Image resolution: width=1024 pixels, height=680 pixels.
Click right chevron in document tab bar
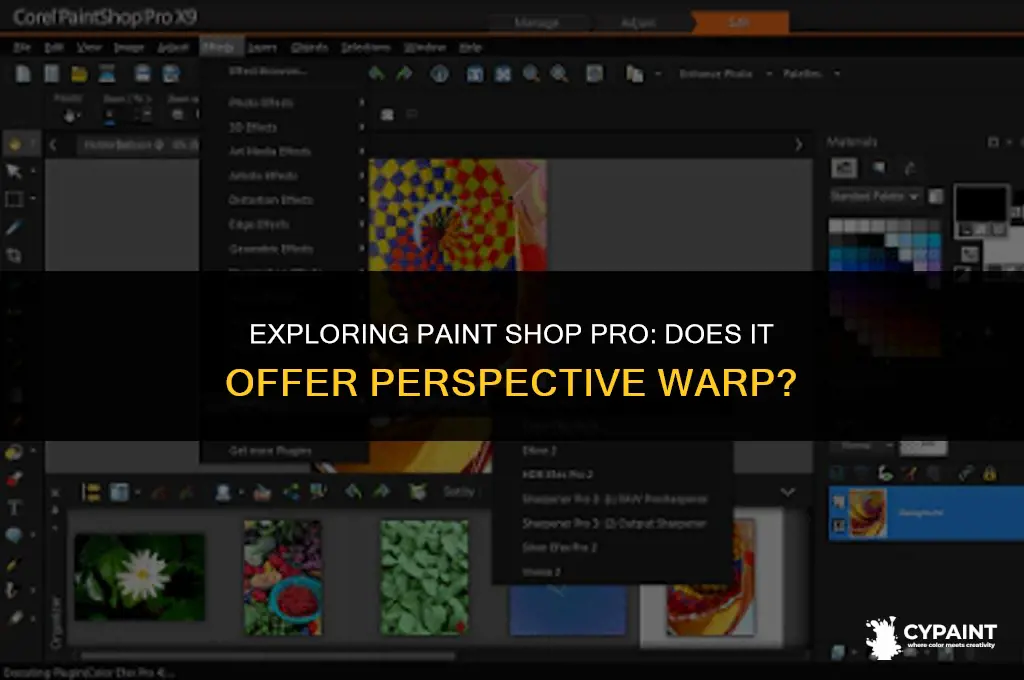coord(798,144)
